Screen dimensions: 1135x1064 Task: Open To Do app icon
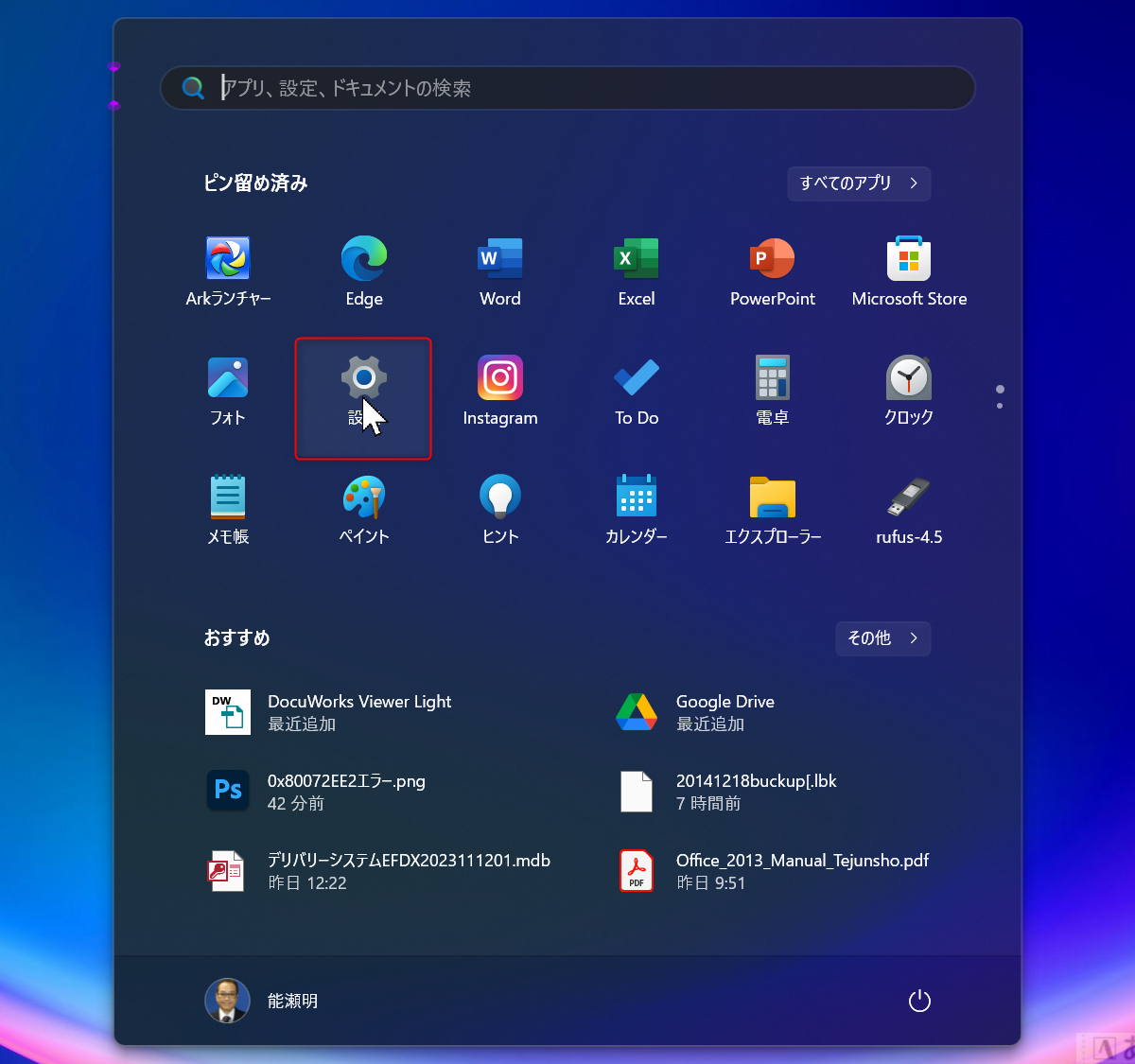tap(637, 378)
